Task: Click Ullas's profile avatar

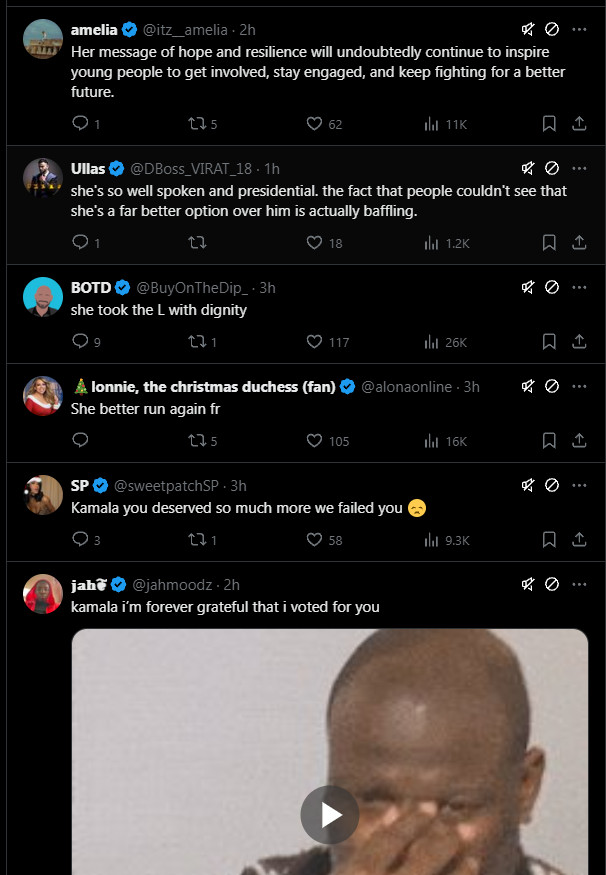Action: click(x=43, y=176)
